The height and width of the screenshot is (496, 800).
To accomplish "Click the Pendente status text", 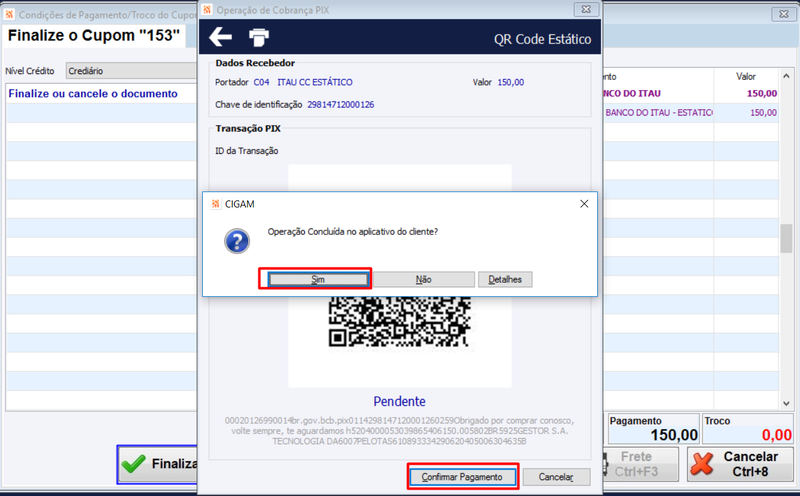I will (x=399, y=401).
